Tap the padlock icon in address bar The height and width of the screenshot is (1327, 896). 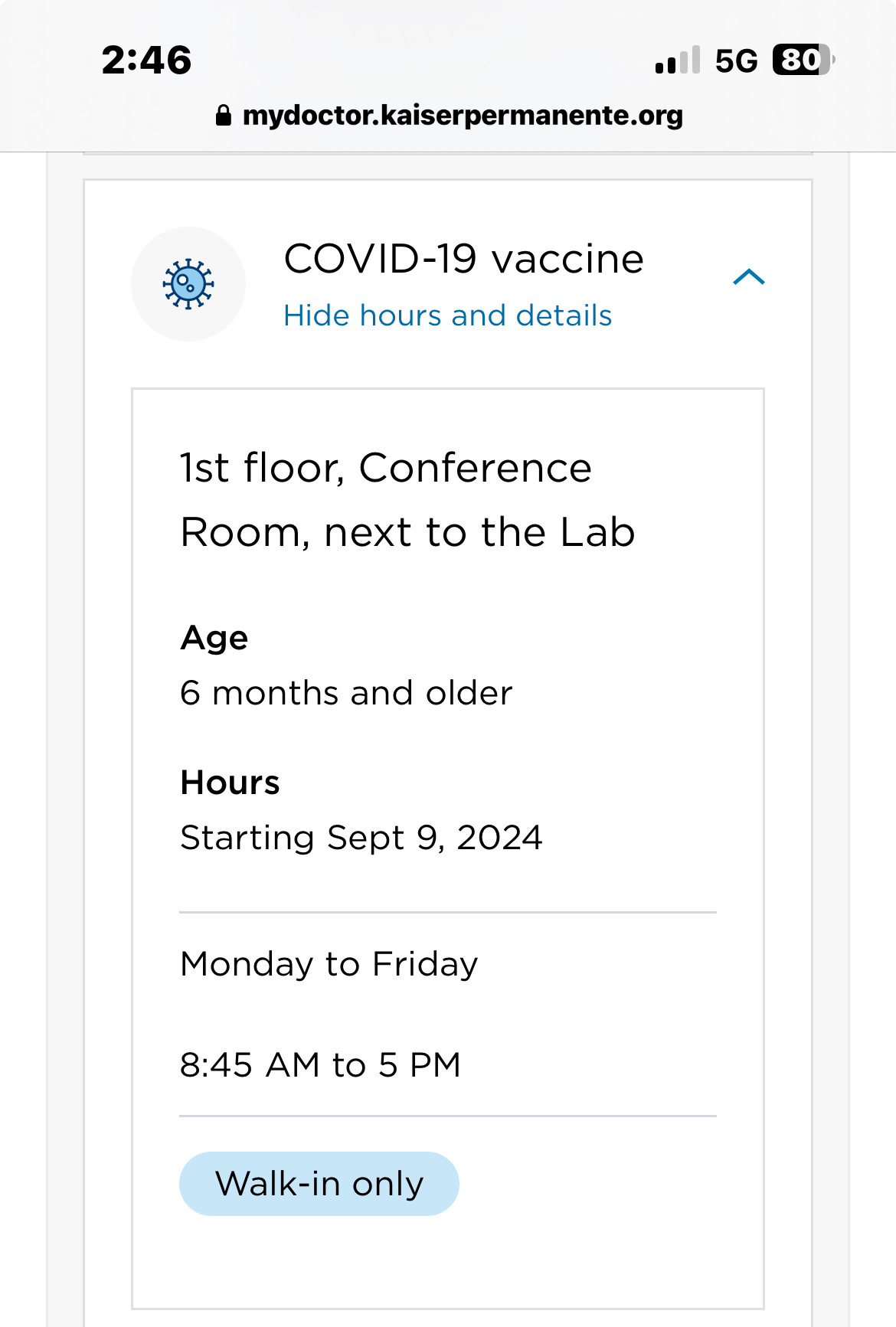click(224, 116)
